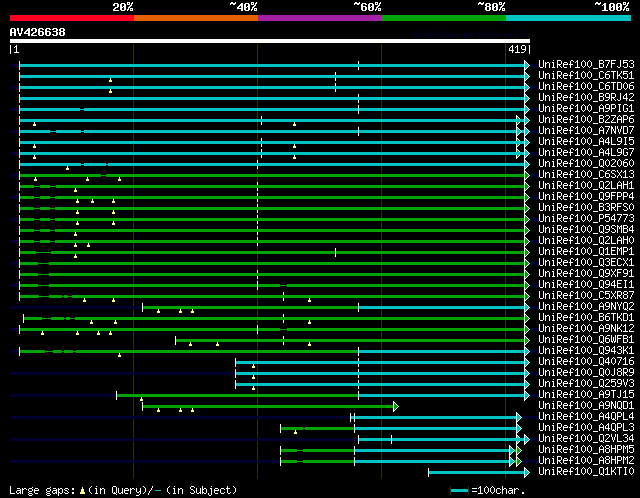
Task: Click the UniRef100_A4L9G7 label
Action: (x=586, y=153)
